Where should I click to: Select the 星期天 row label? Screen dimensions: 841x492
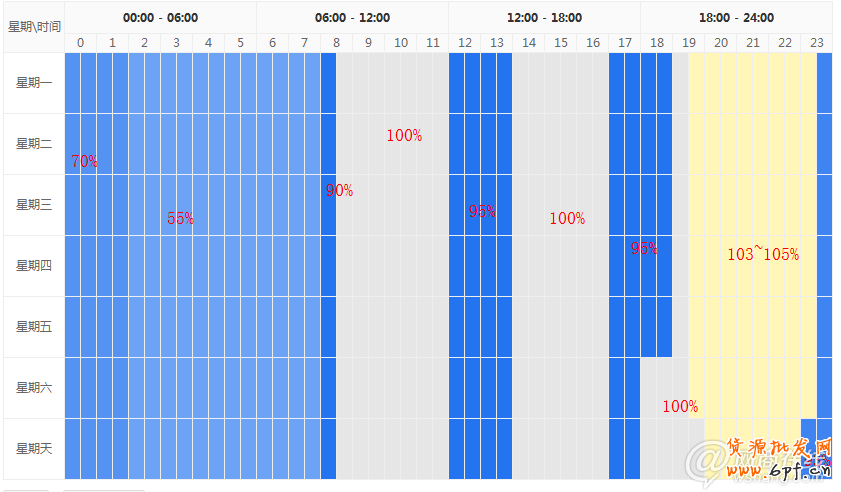(34, 448)
